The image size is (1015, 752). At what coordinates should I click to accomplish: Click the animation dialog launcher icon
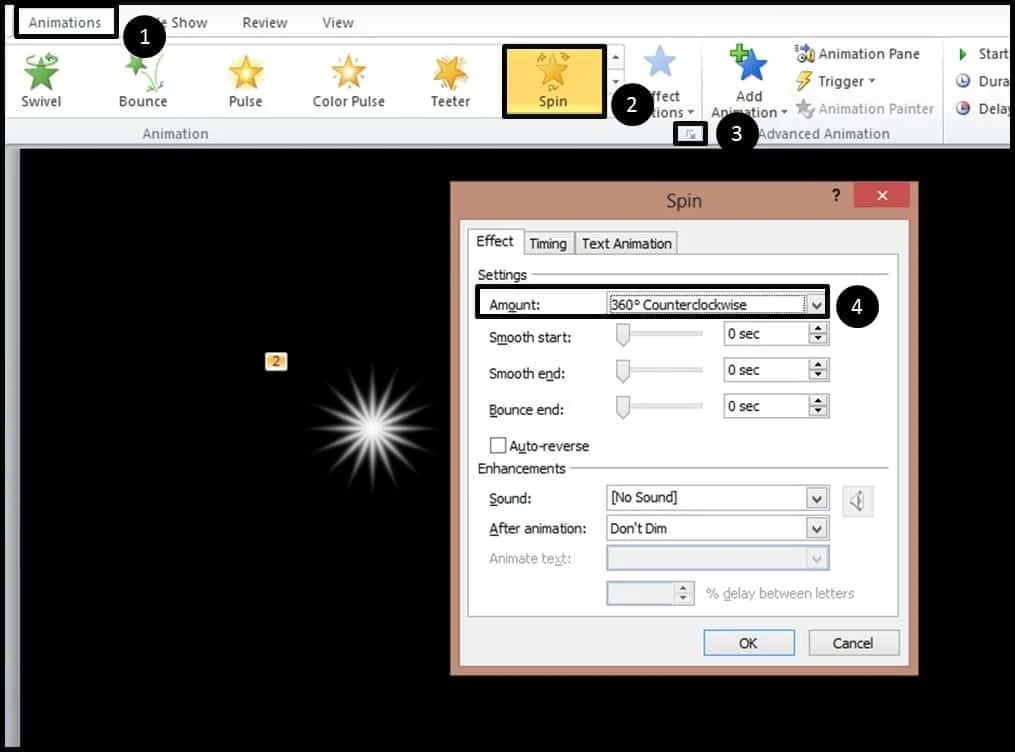691,134
